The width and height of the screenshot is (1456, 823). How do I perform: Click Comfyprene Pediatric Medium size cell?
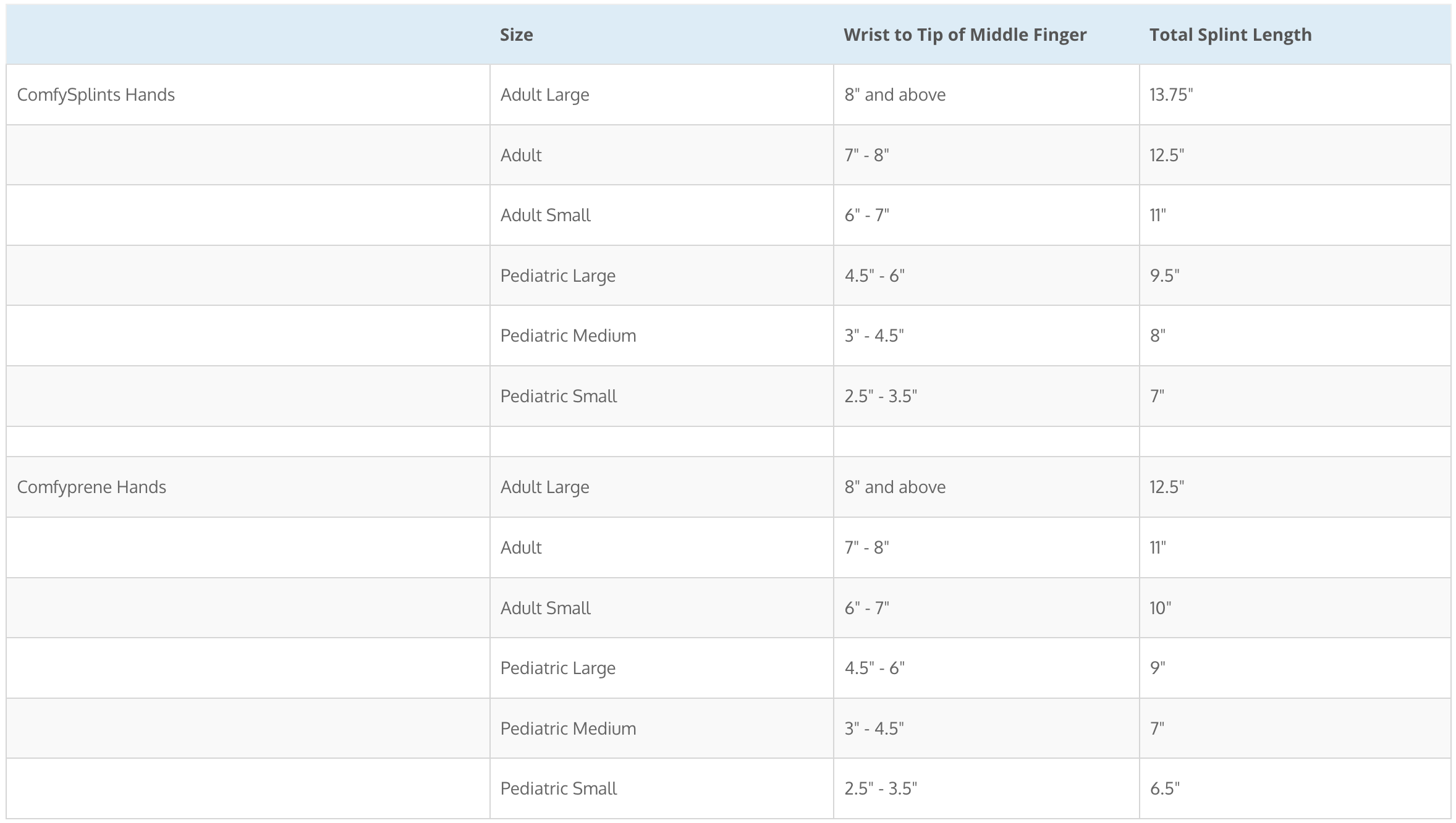[x=661, y=728]
